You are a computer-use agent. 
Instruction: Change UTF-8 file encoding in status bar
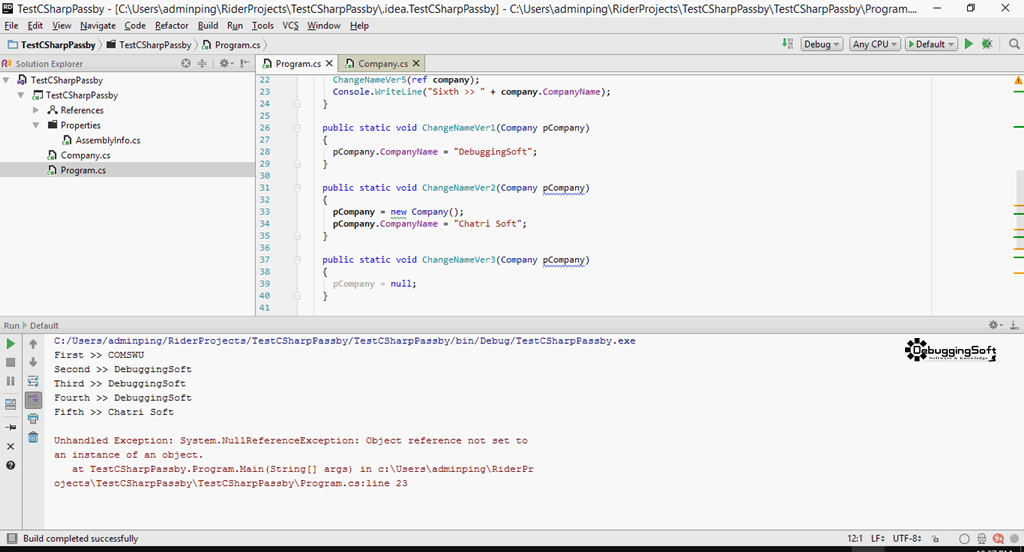pyautogui.click(x=907, y=538)
